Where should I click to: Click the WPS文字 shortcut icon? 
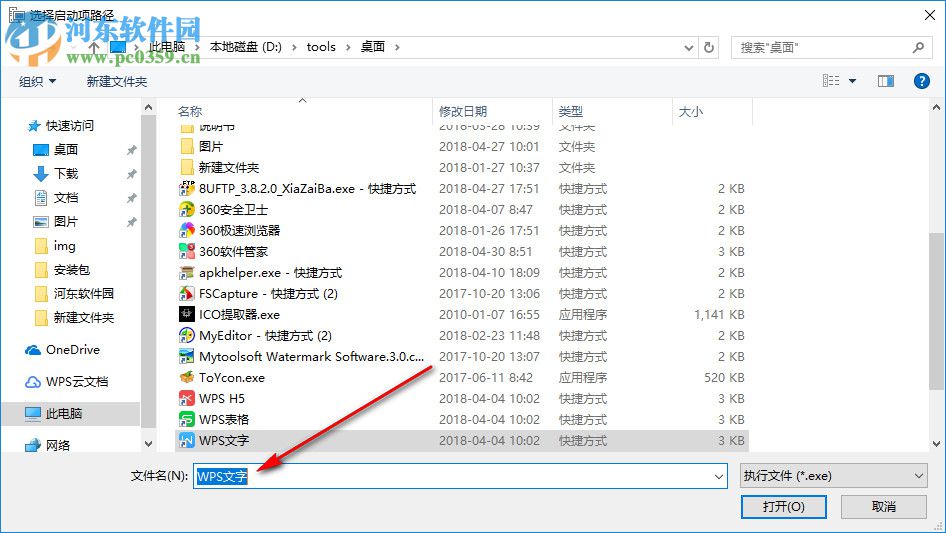[x=187, y=441]
